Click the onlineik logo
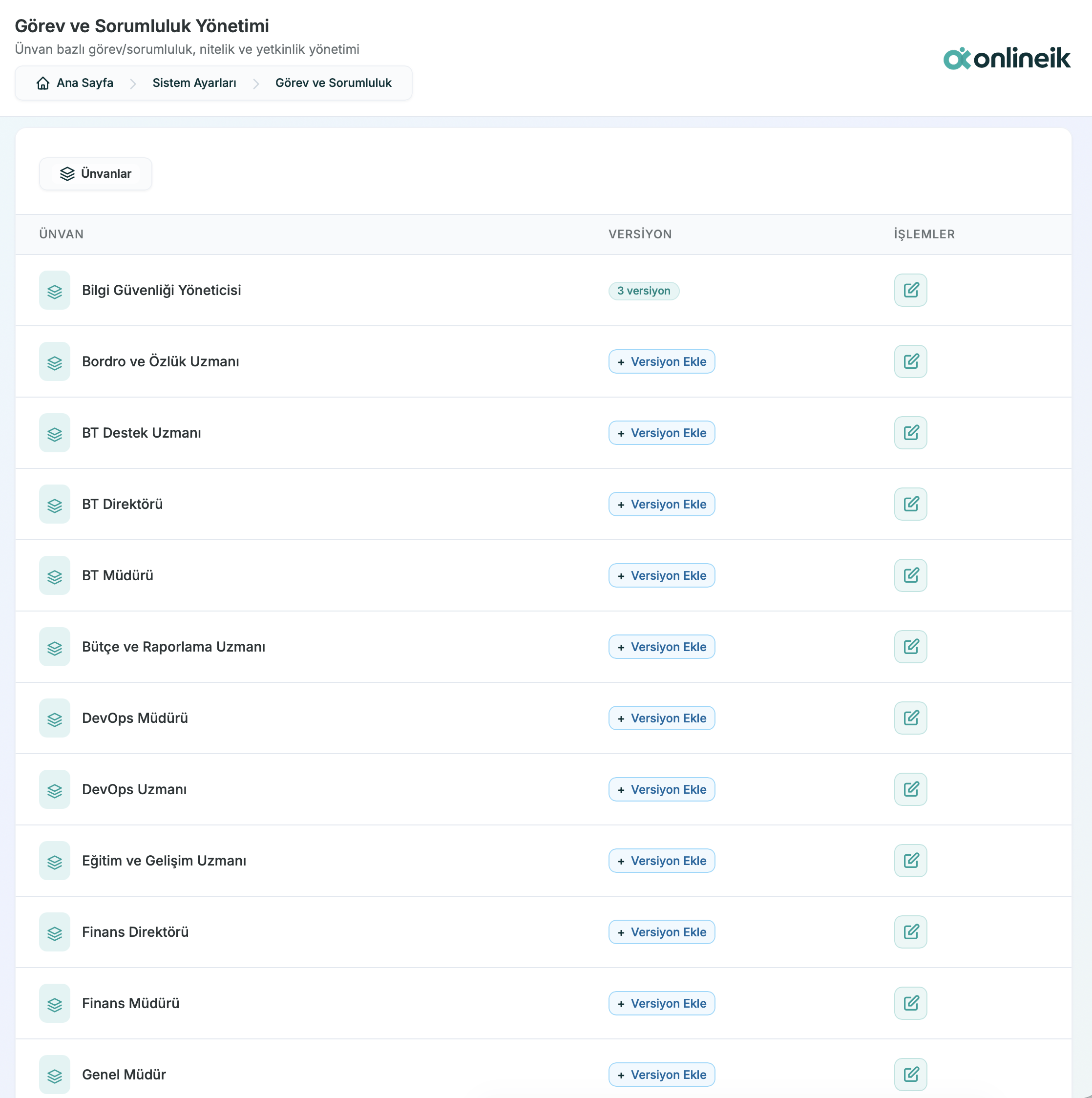The width and height of the screenshot is (1092, 1098). point(1006,59)
